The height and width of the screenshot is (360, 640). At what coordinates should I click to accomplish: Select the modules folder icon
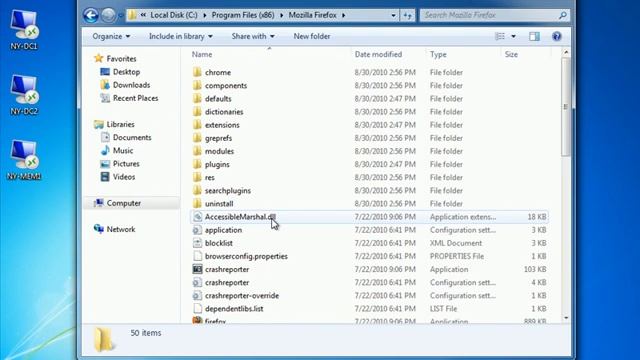(x=198, y=151)
